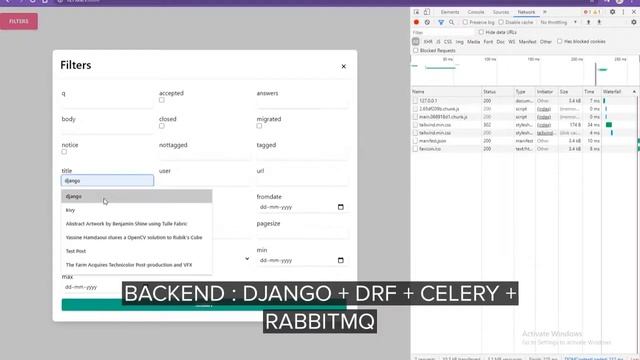
Task: Import HAR file with the up arrow
Action: click(589, 22)
